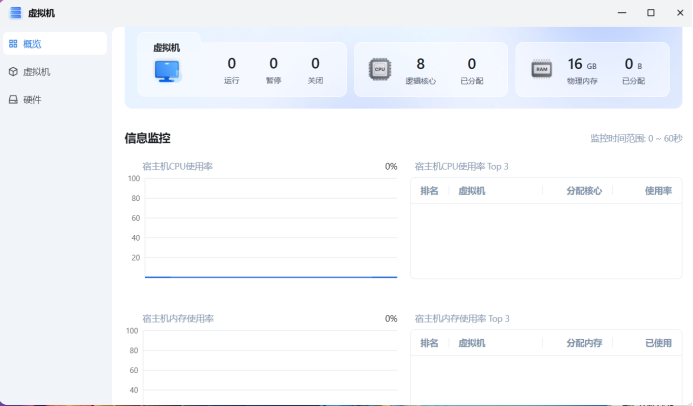Close the 虚拟机 window
The image size is (693, 406).
(680, 13)
